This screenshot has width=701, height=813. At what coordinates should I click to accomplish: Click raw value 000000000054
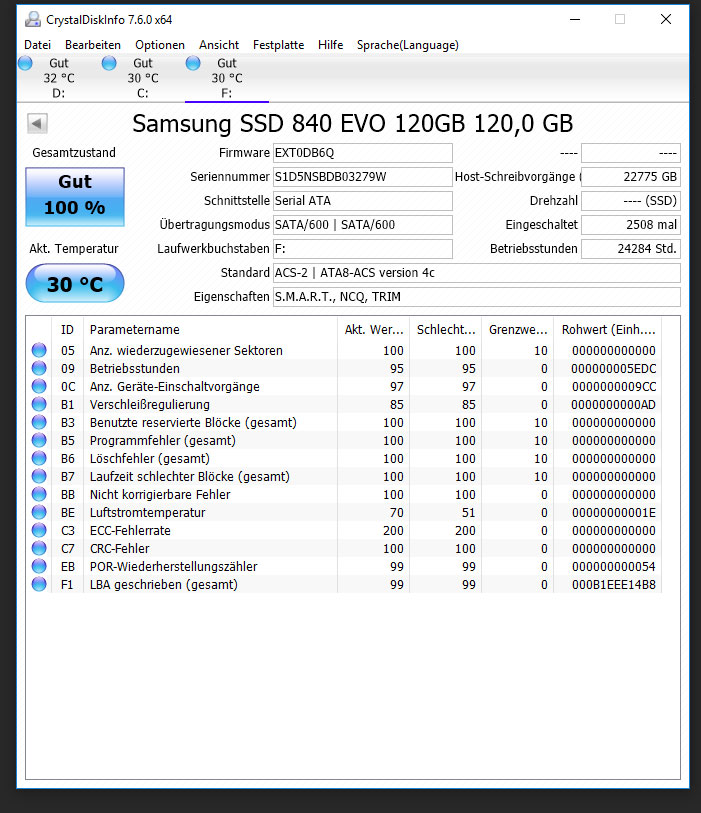point(613,567)
